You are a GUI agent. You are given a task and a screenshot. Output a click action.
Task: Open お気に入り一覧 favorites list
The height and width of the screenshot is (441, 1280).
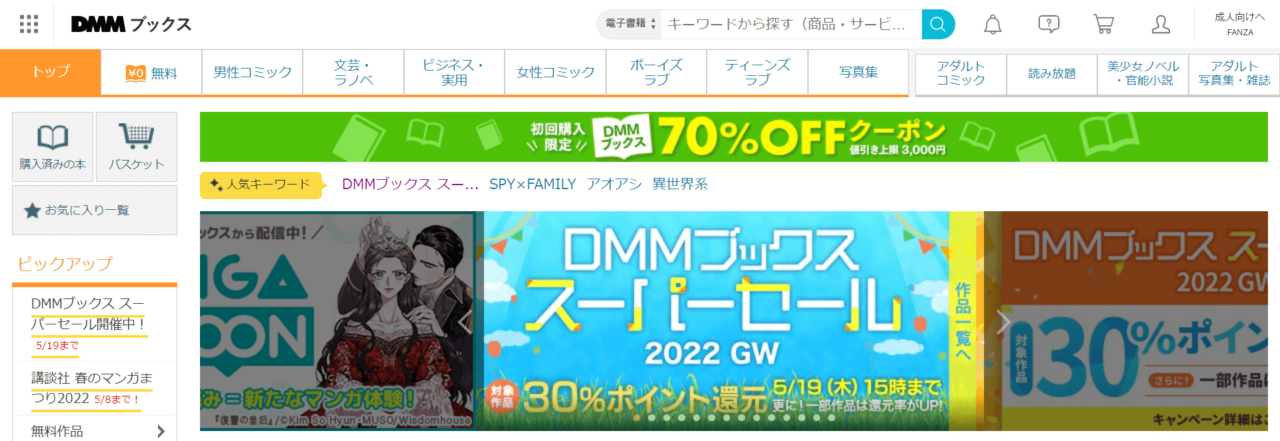coord(94,210)
